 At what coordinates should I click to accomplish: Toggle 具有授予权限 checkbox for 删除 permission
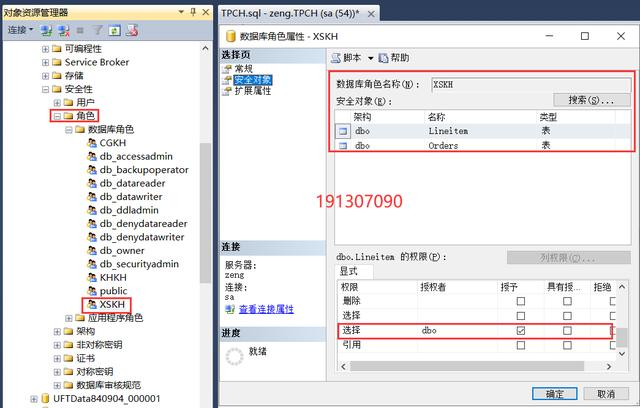[567, 302]
